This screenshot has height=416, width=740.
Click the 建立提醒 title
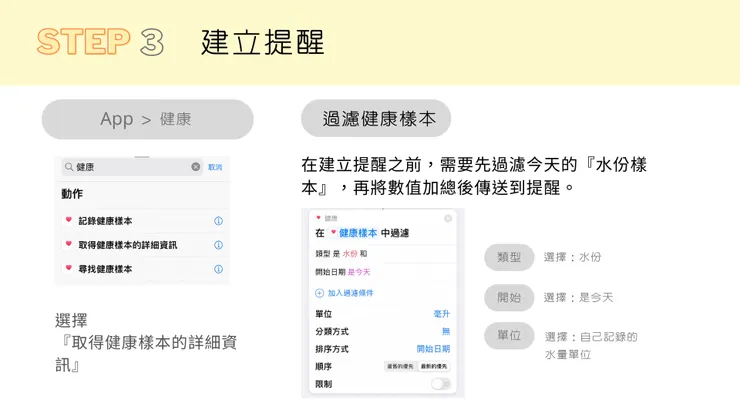click(x=263, y=42)
